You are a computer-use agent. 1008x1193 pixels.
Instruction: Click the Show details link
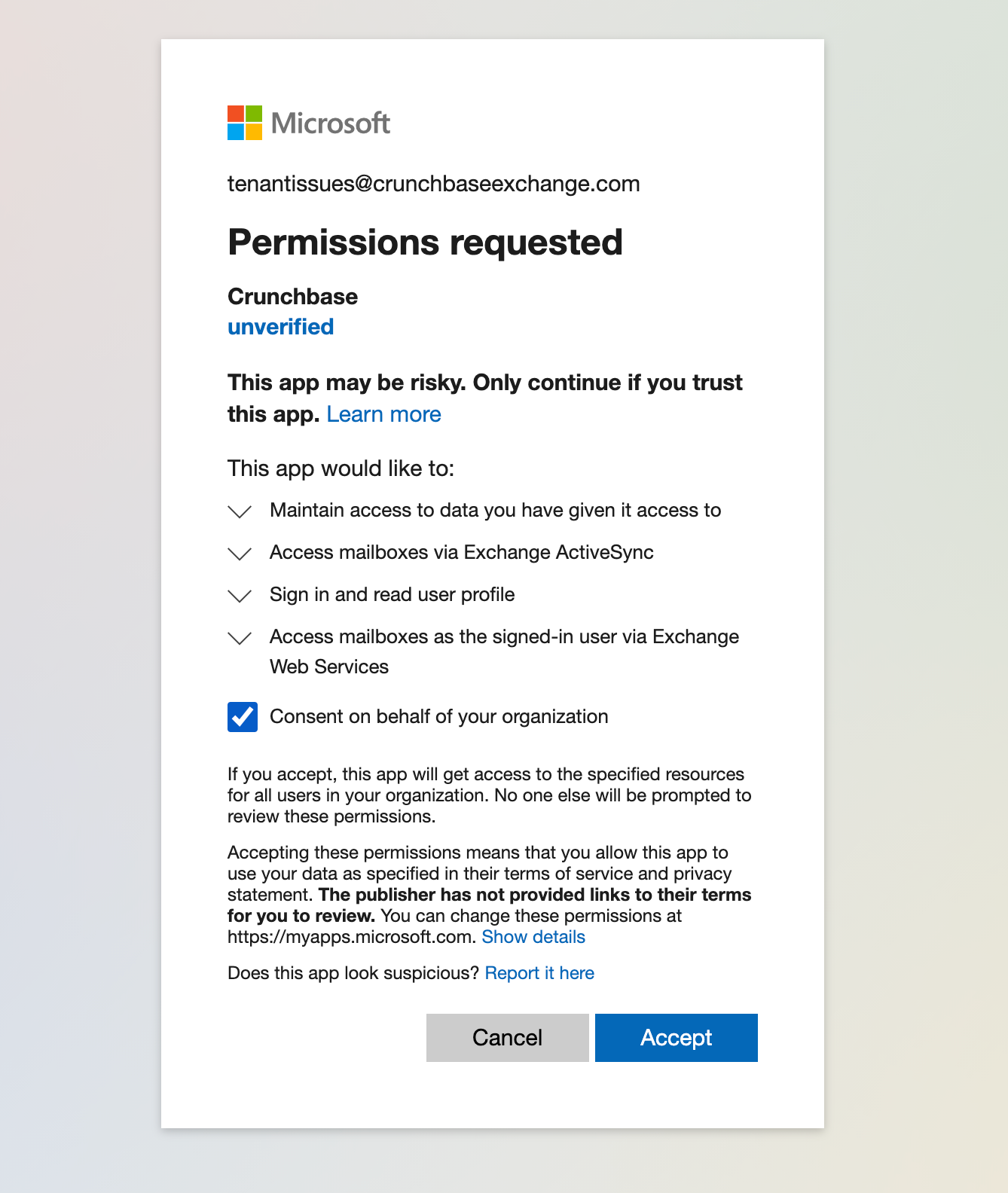(x=533, y=937)
